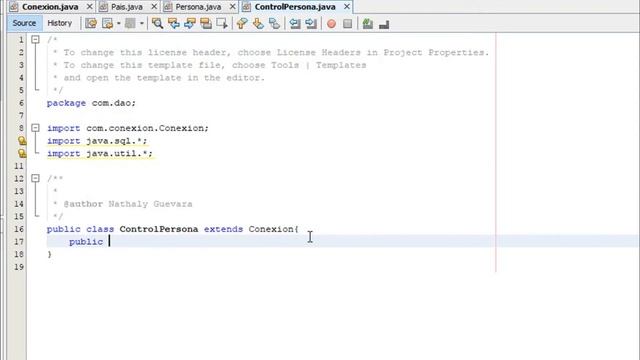Jump to Previous Bookmark icon

coord(242,24)
